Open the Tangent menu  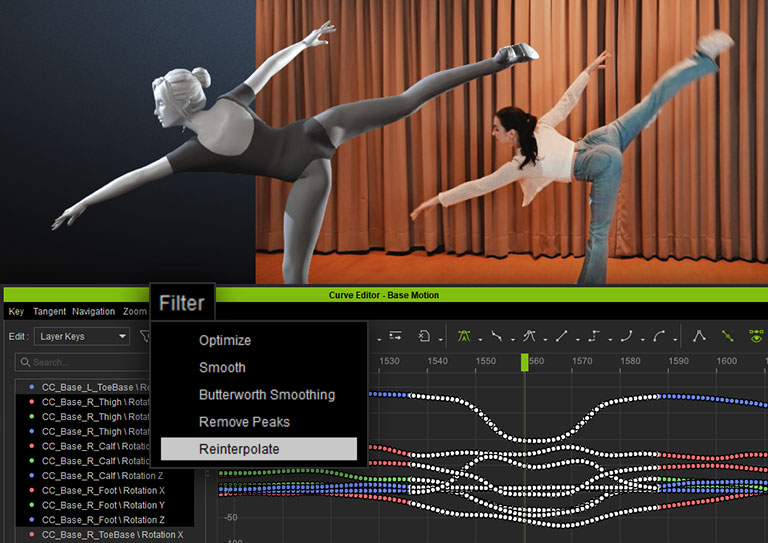coord(48,311)
